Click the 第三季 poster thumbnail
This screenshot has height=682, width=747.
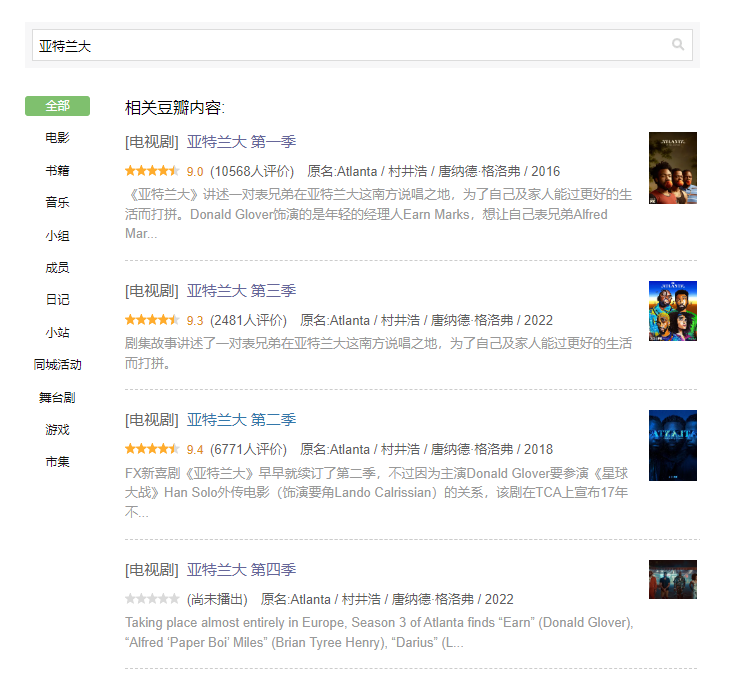point(673,311)
